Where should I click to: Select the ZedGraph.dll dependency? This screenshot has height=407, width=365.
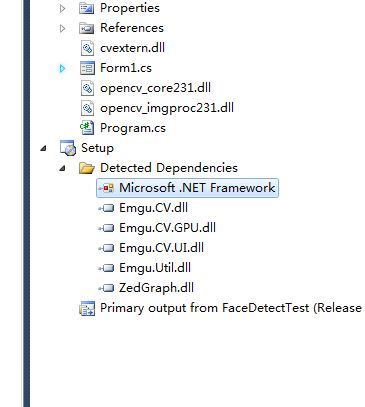click(x=156, y=288)
